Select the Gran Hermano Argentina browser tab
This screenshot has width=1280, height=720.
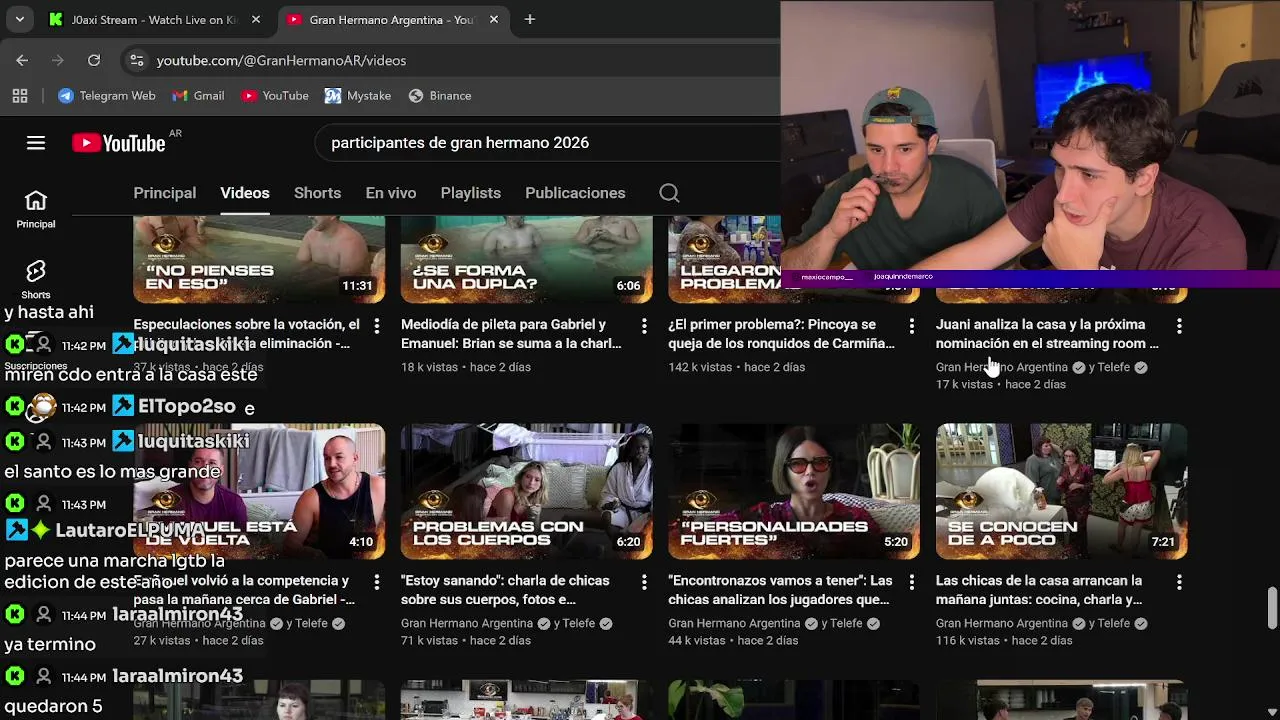tap(391, 19)
